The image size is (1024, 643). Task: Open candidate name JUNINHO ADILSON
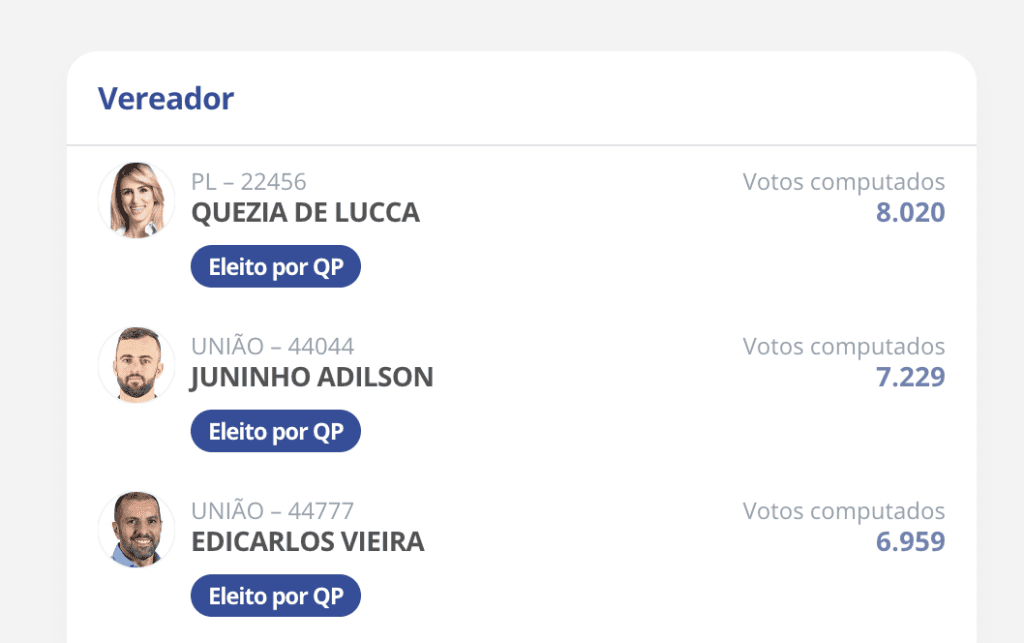point(312,377)
